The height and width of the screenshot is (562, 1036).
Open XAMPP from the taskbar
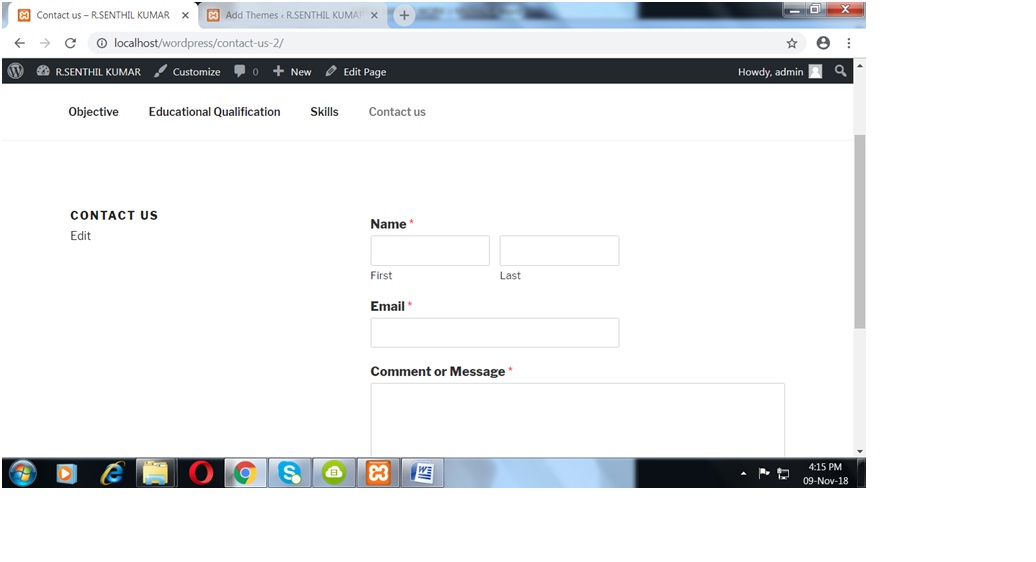click(x=378, y=473)
